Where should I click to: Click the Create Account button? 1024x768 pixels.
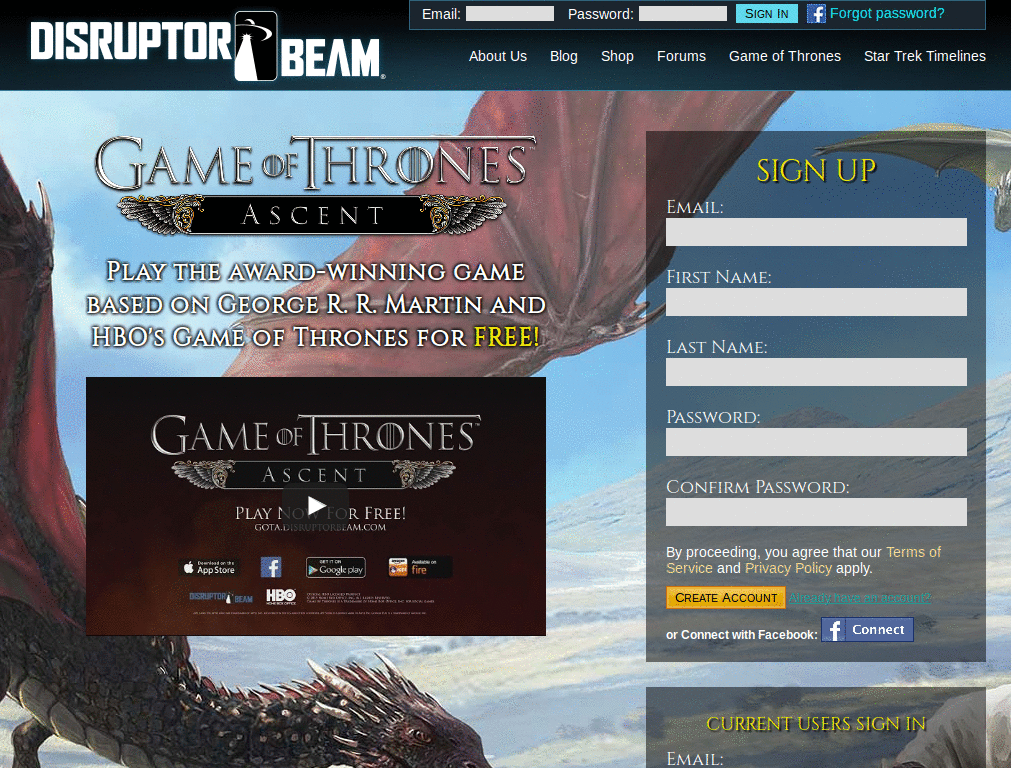pos(726,598)
